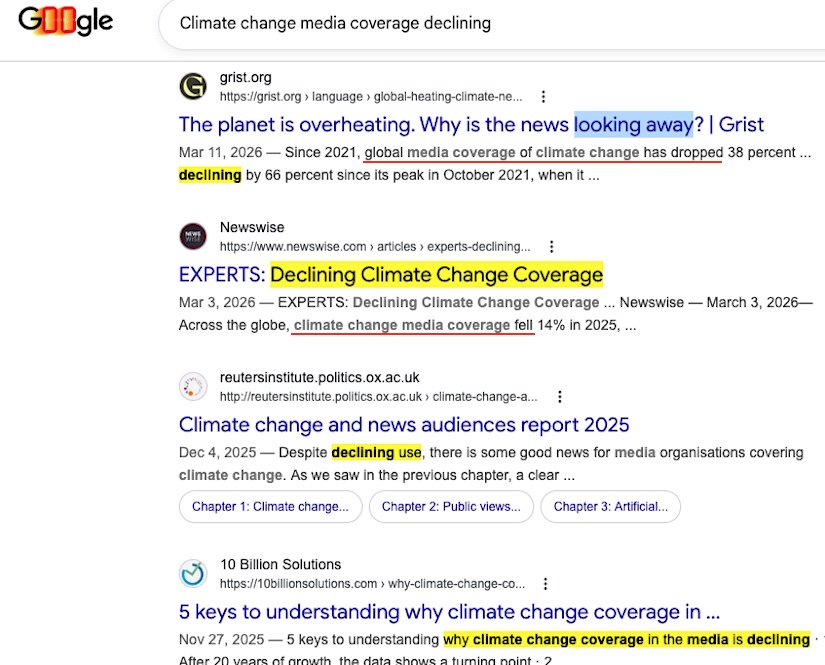
Task: Click the 10 Billion Solutions favicon
Action: click(193, 574)
